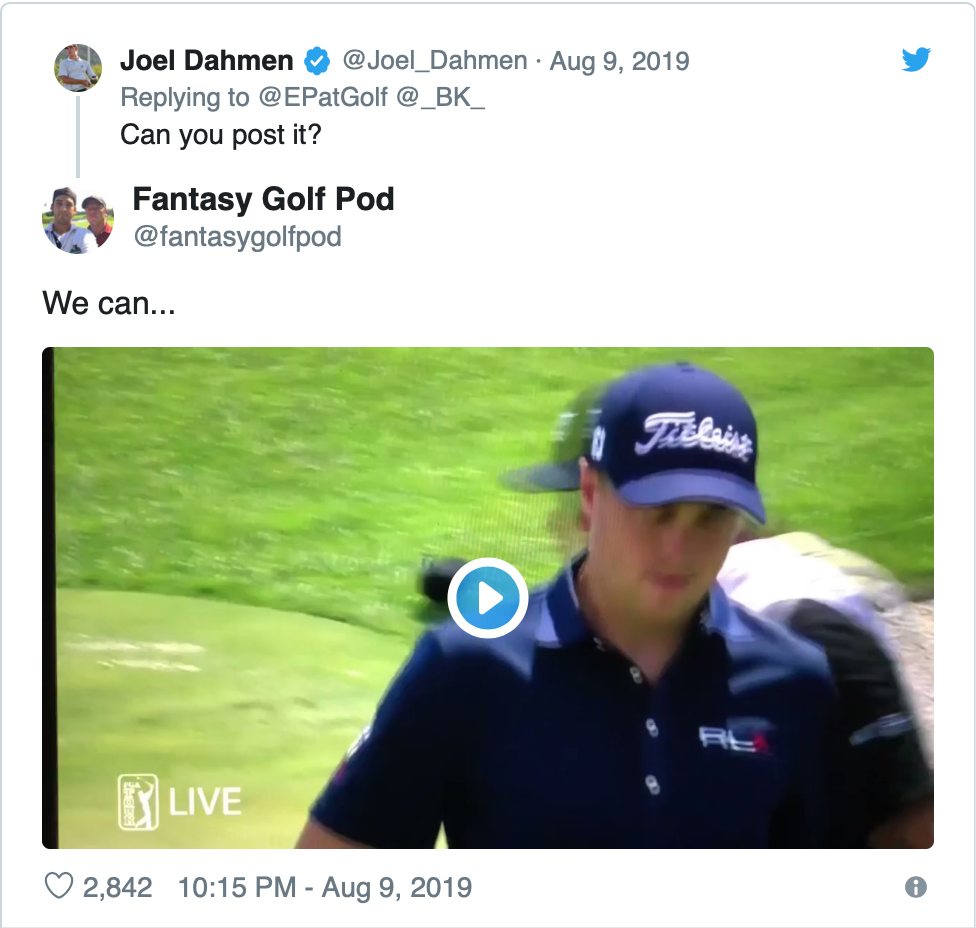Open the Fantasy Golf Pod avatar

[78, 219]
